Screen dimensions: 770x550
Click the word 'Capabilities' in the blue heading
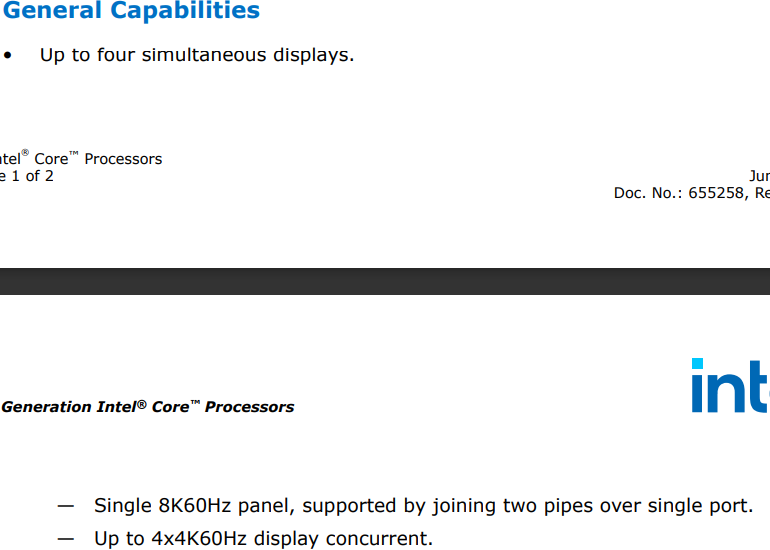tap(185, 11)
